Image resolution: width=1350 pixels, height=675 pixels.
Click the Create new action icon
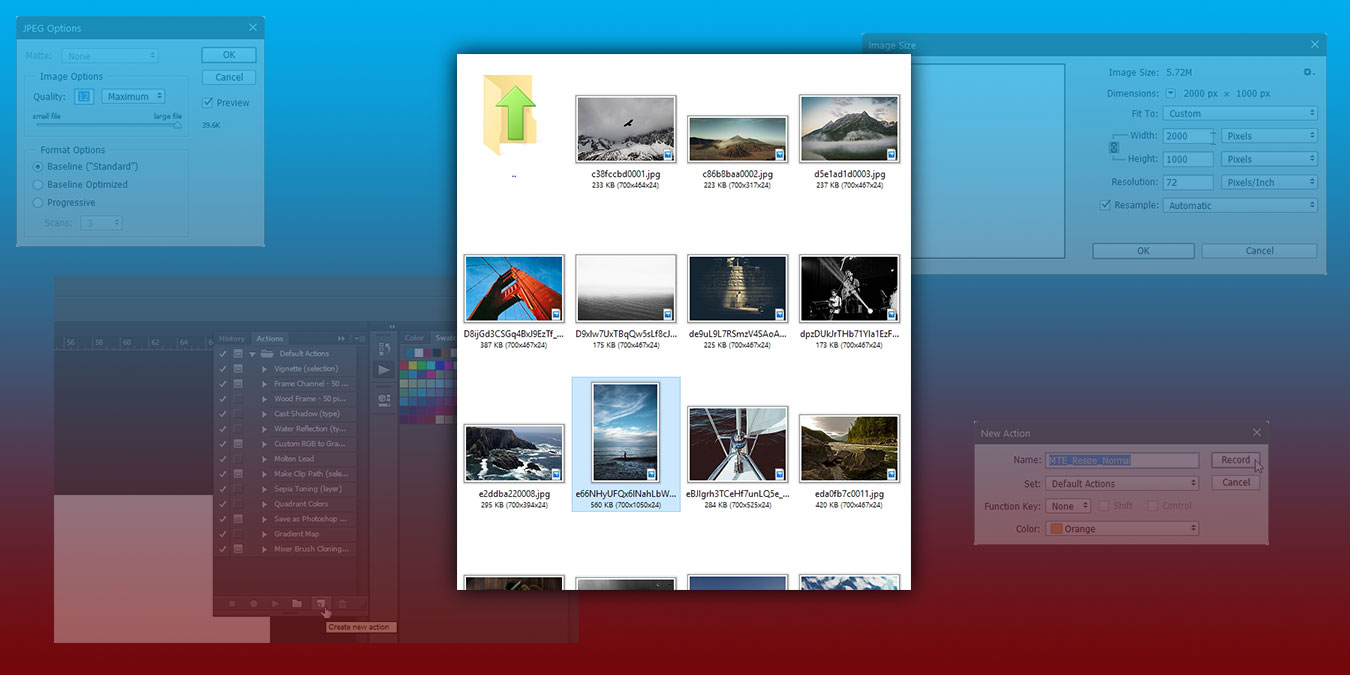point(322,603)
